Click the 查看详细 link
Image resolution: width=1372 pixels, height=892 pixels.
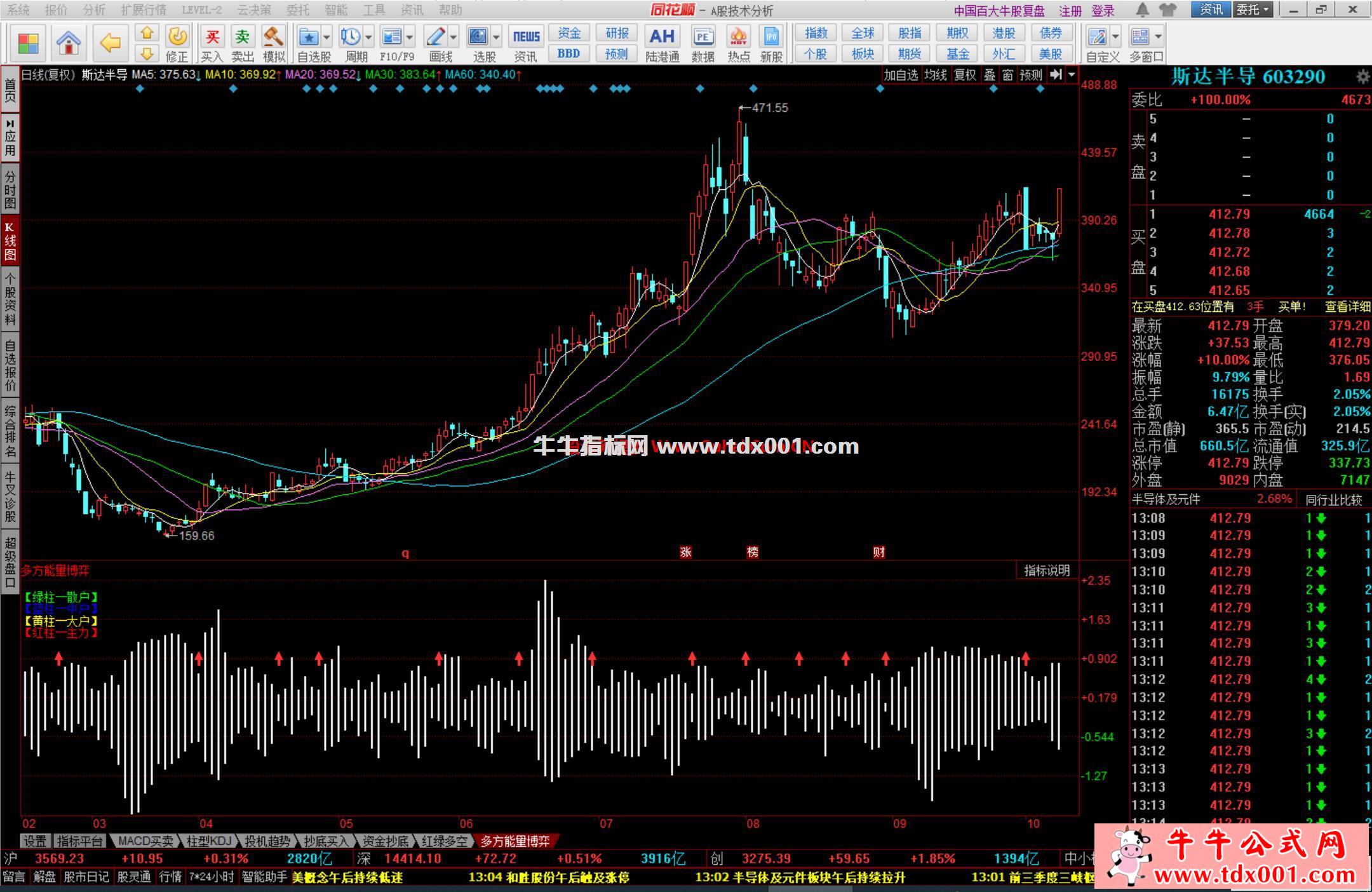pos(1347,307)
